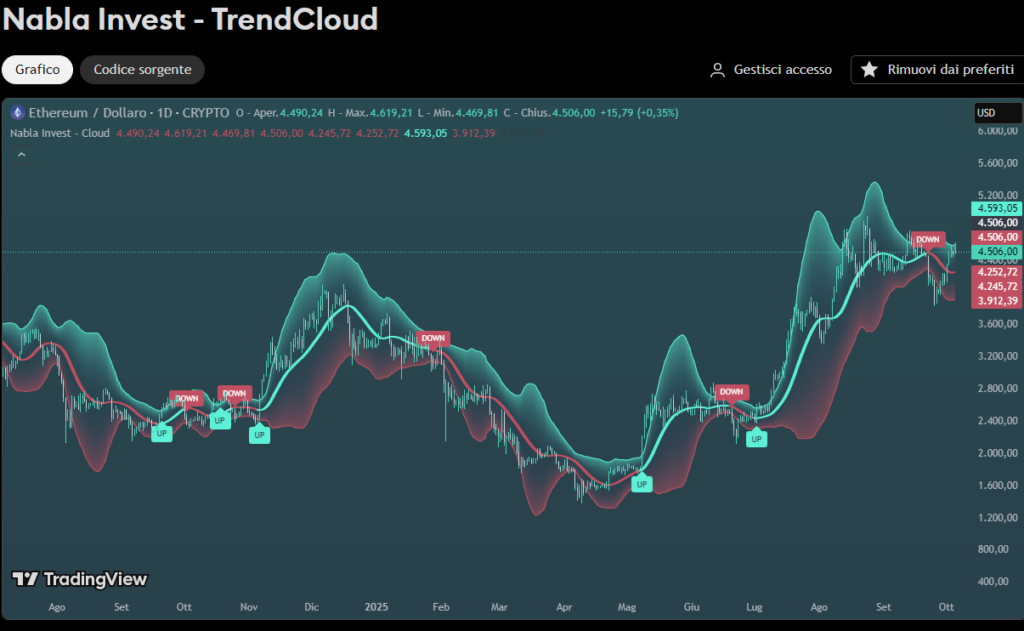Click the star icon on Rimuovi dai preferiti

pyautogui.click(x=870, y=70)
